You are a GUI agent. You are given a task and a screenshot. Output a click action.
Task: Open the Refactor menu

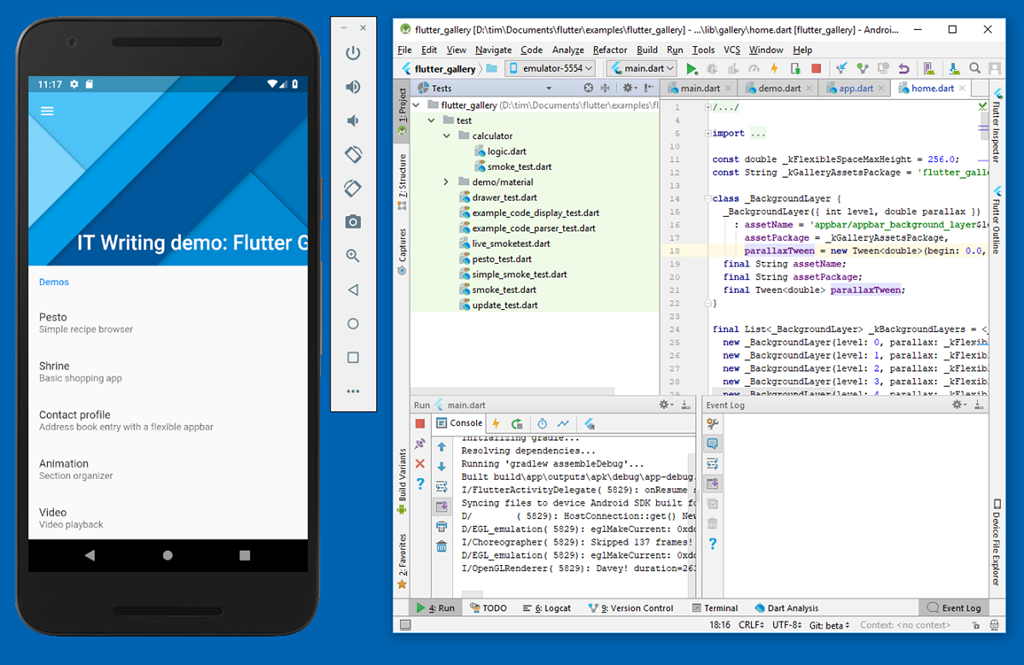click(609, 50)
